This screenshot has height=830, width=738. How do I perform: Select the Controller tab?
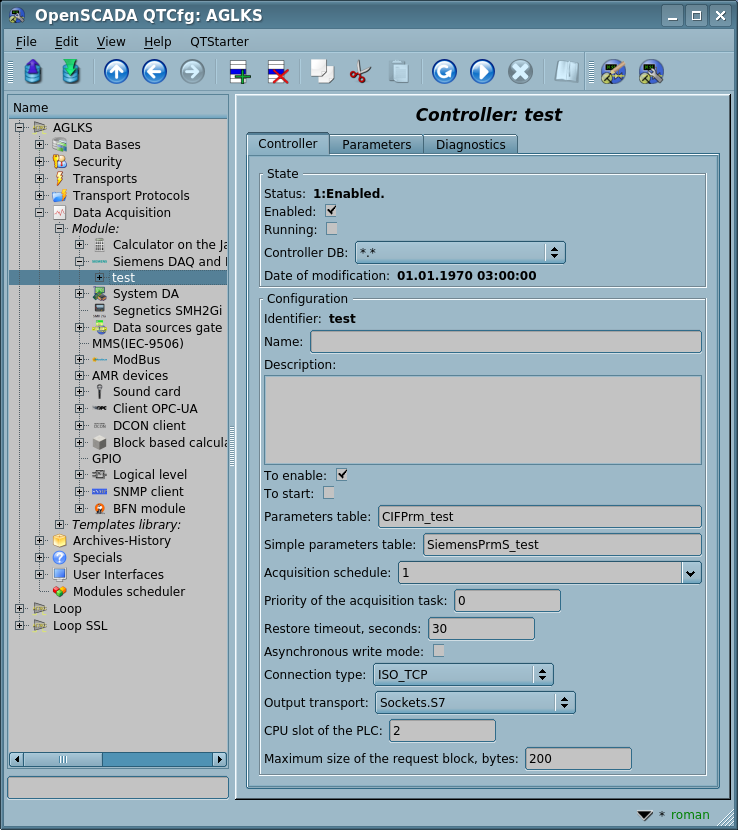pyautogui.click(x=288, y=143)
